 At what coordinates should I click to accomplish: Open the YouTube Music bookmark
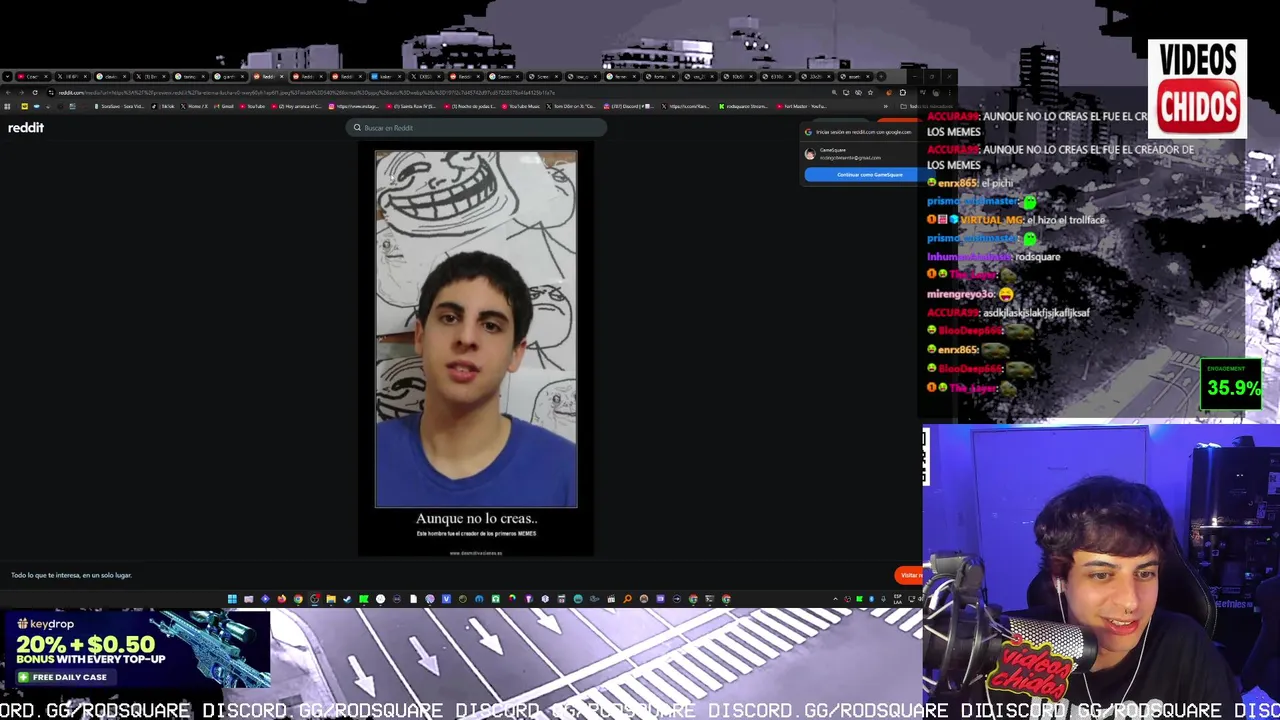[521, 106]
